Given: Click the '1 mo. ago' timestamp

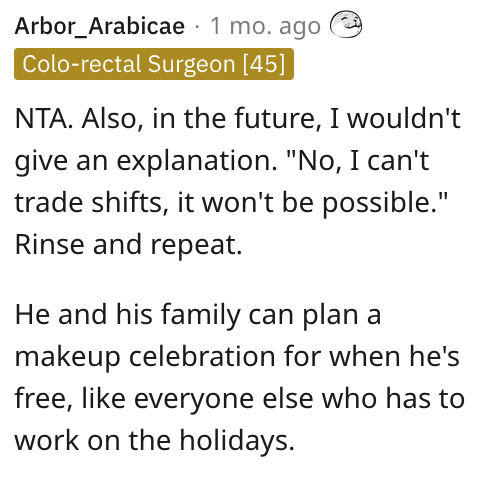Looking at the screenshot, I should [x=265, y=26].
